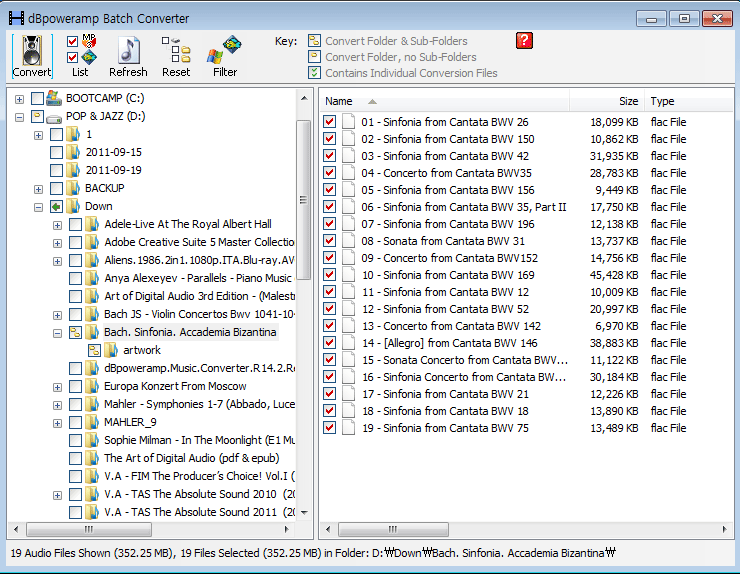Click the Adele-Live At The Royal Albert Hall folder icon
Viewport: 740px width, 574px height.
[x=92, y=224]
